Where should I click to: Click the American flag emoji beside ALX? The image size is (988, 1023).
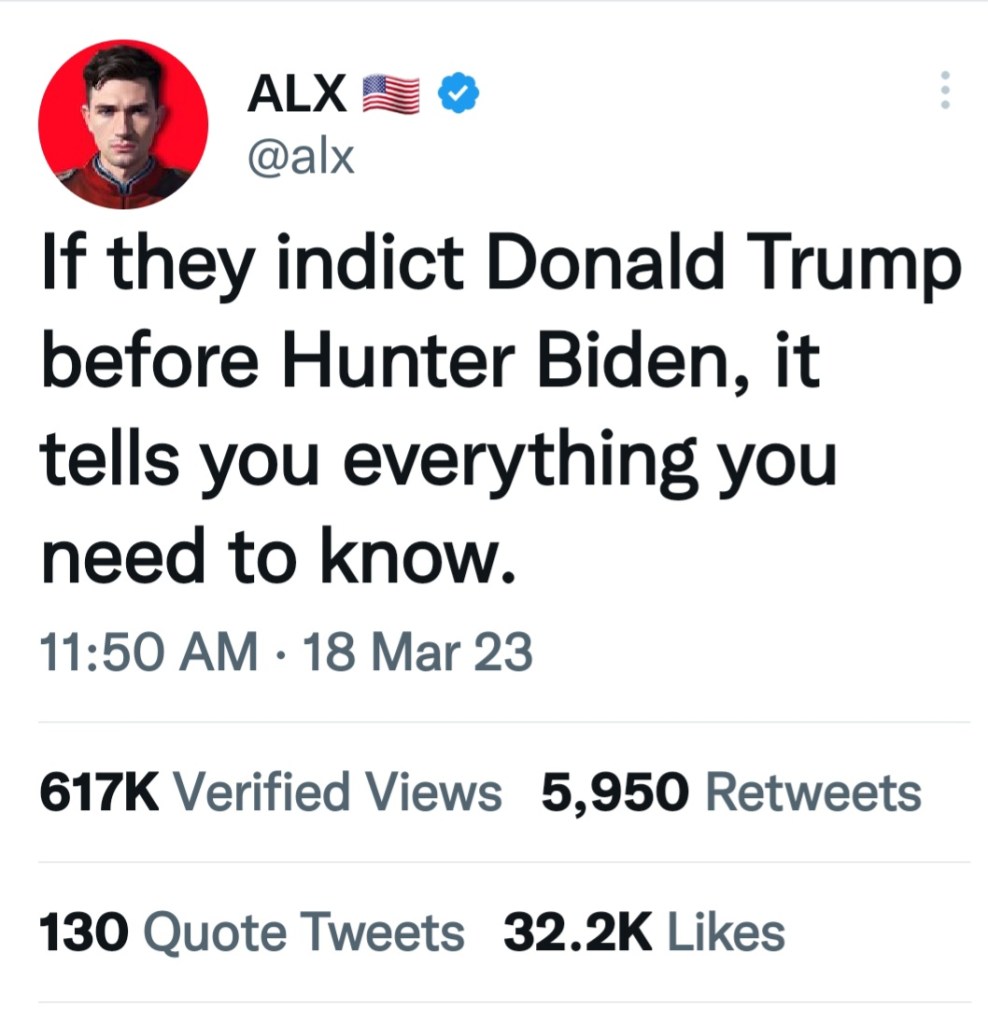pos(390,95)
